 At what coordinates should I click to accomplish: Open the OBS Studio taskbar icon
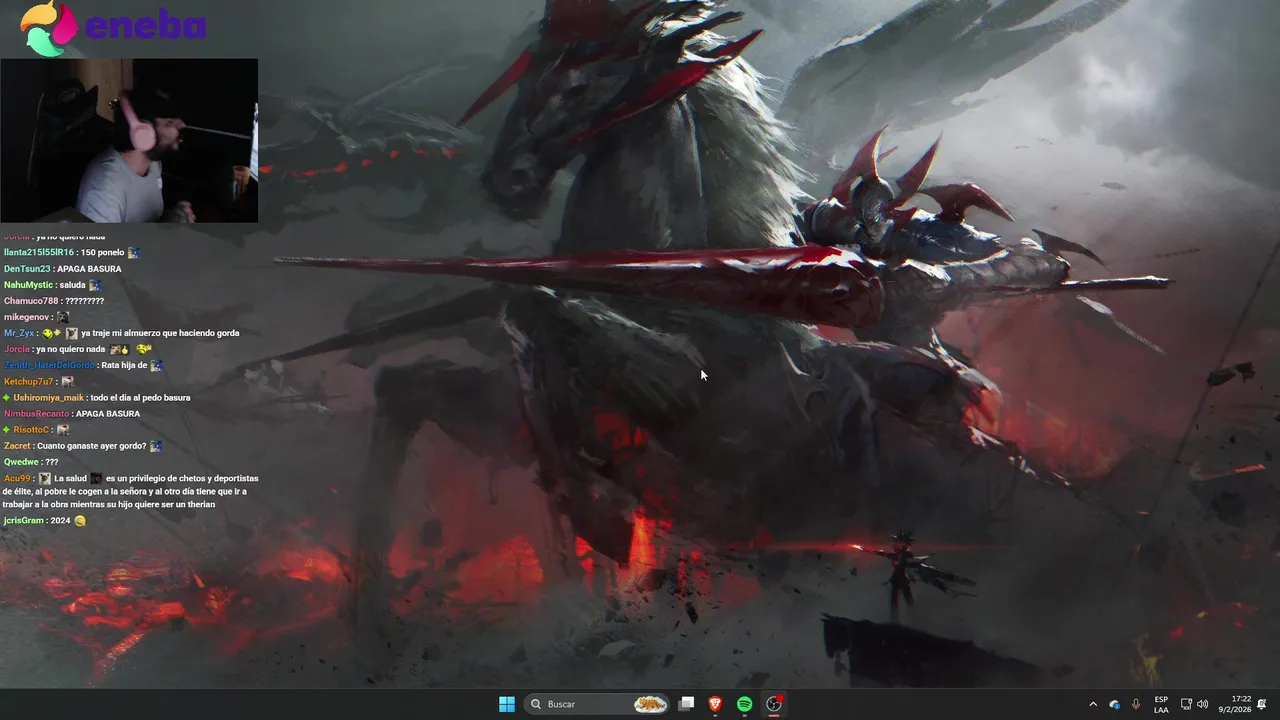774,704
